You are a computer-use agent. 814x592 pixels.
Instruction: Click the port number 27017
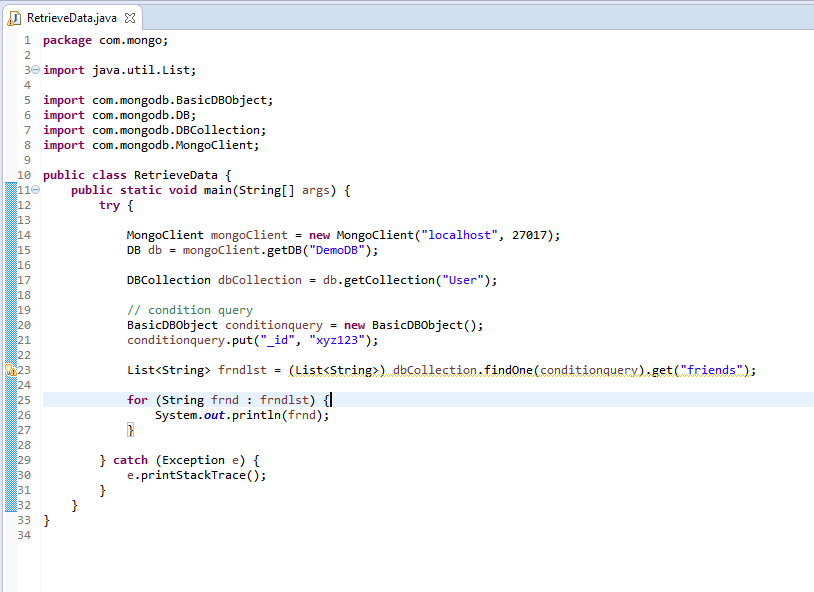[530, 235]
